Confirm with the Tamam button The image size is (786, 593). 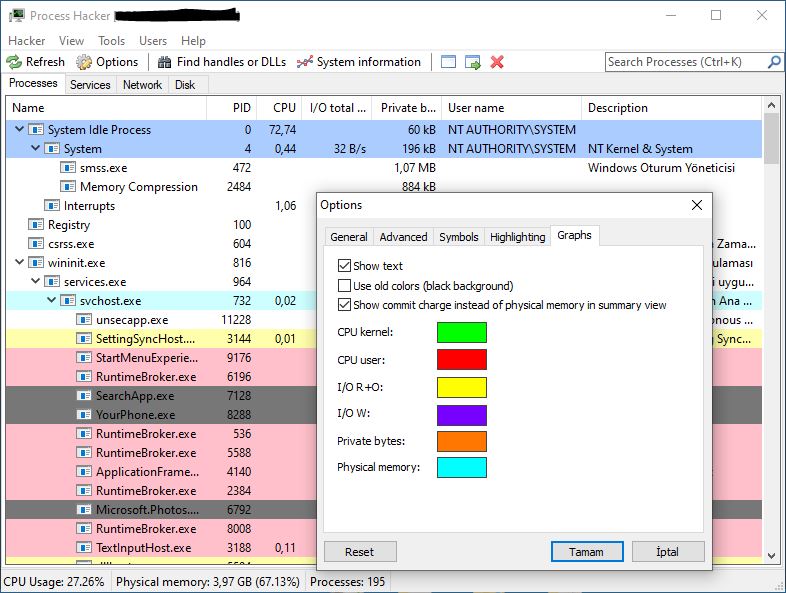click(587, 552)
